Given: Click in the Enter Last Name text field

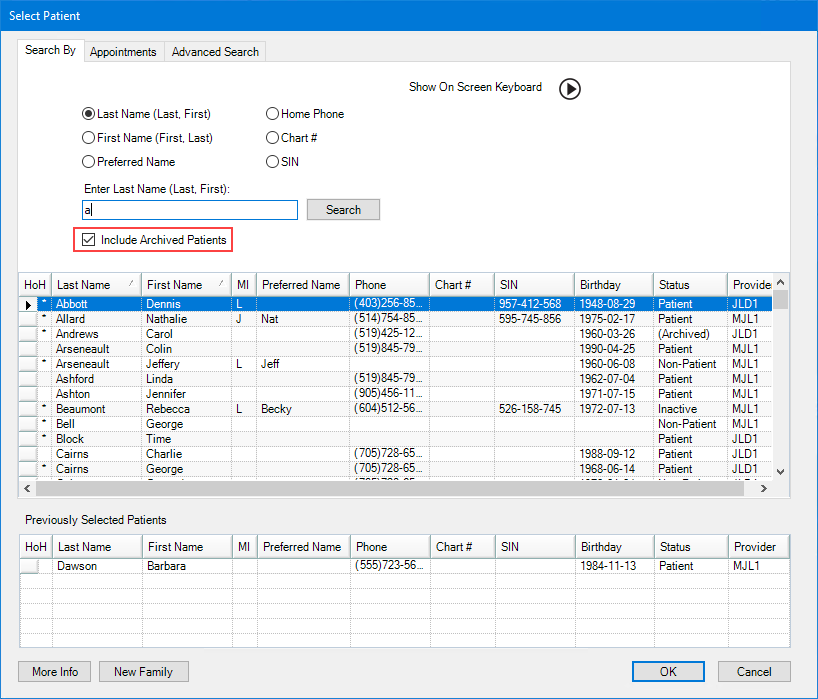Looking at the screenshot, I should coord(190,210).
